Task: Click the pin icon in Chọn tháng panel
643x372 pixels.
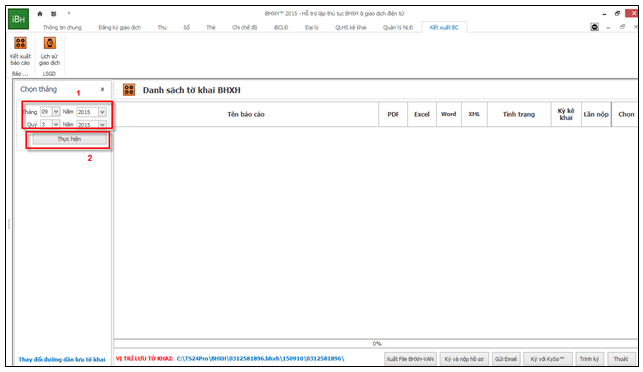Action: click(102, 89)
